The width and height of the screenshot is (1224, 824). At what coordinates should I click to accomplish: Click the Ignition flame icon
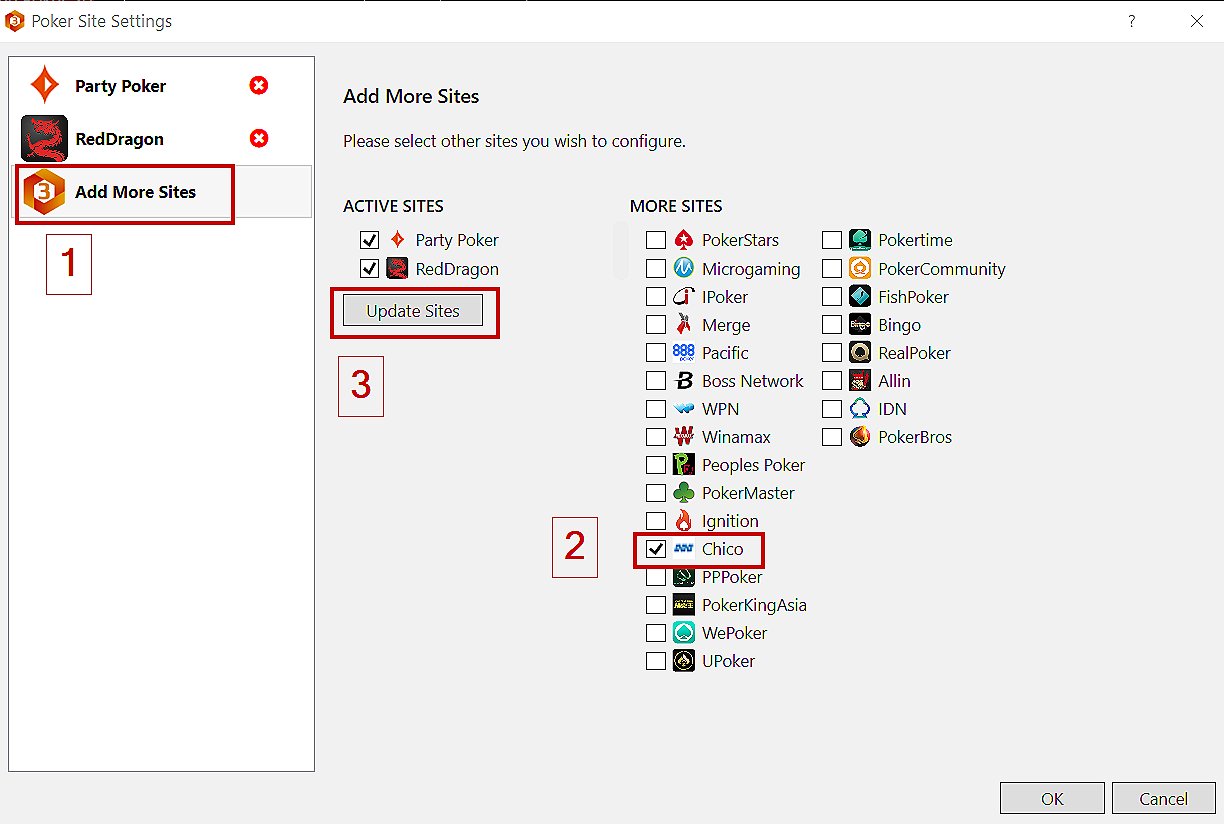coord(684,520)
